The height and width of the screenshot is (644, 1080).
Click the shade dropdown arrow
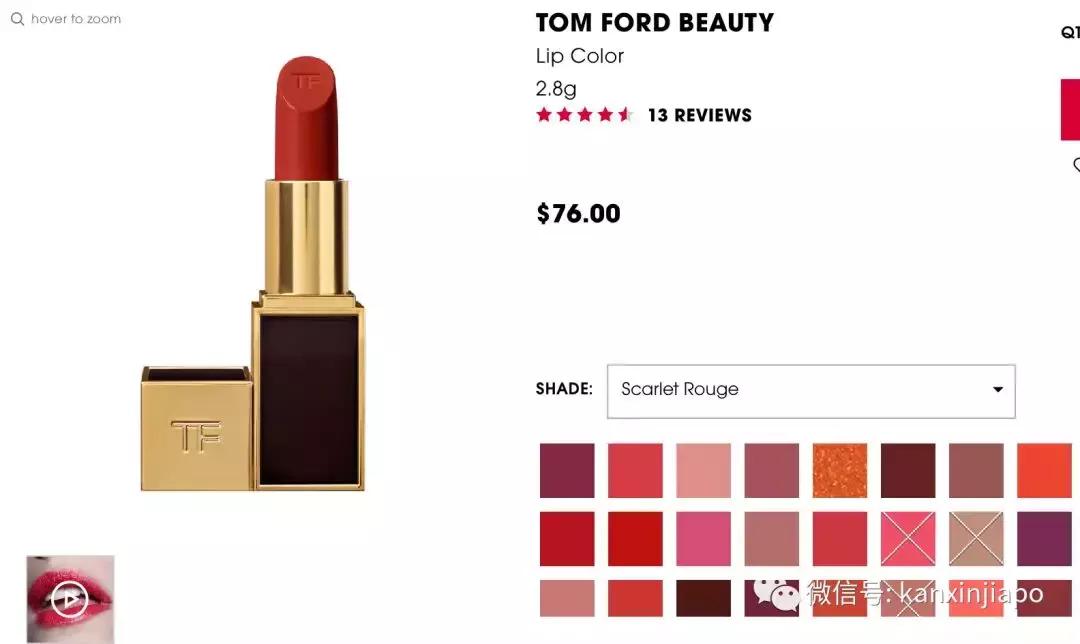pos(997,390)
